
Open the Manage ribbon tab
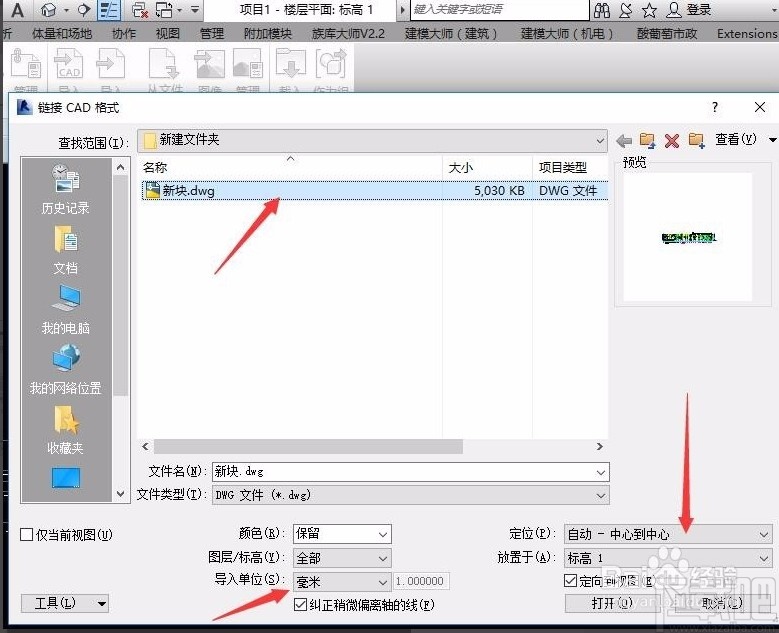click(x=212, y=34)
